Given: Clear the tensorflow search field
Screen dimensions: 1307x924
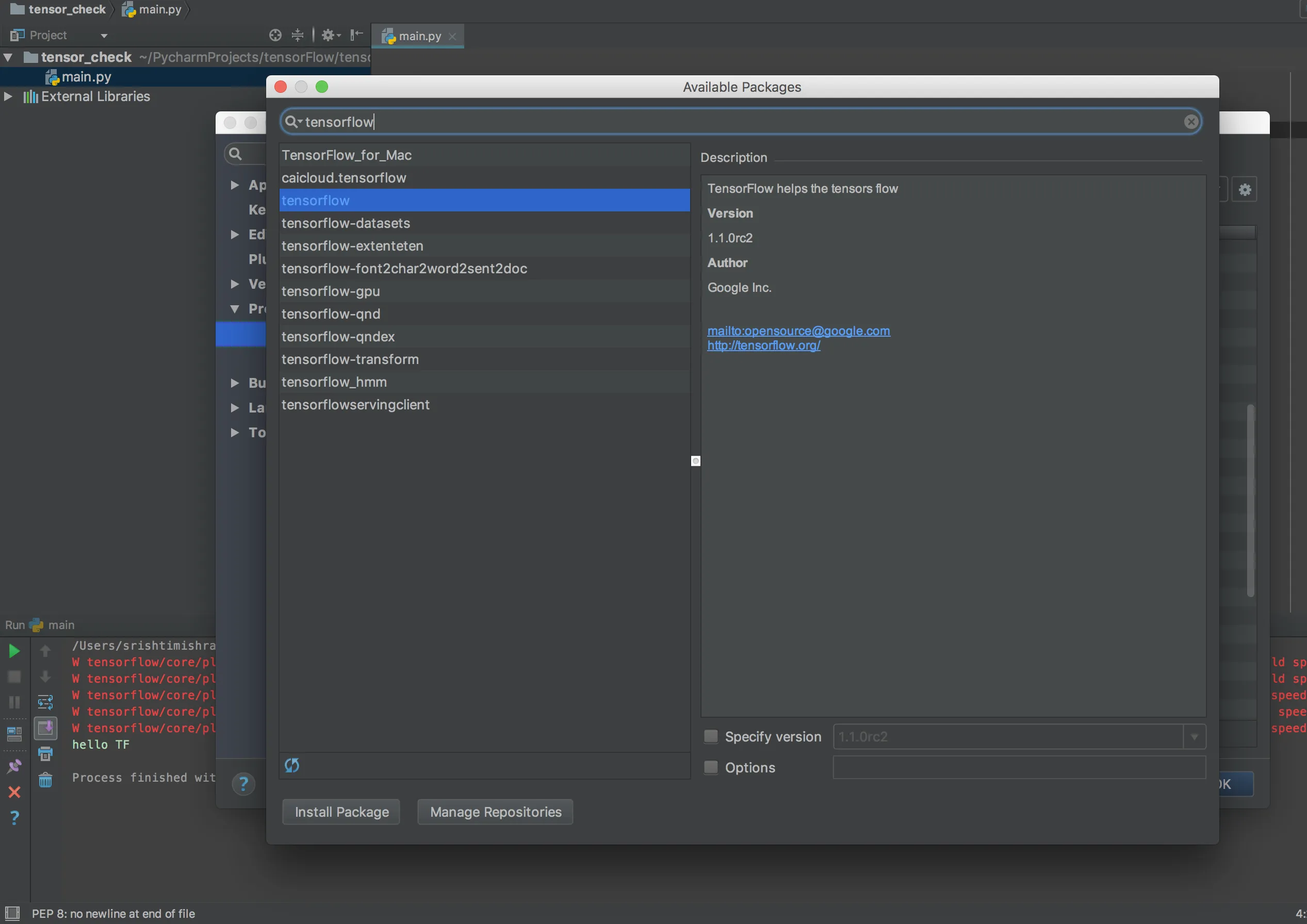Looking at the screenshot, I should [x=1190, y=122].
